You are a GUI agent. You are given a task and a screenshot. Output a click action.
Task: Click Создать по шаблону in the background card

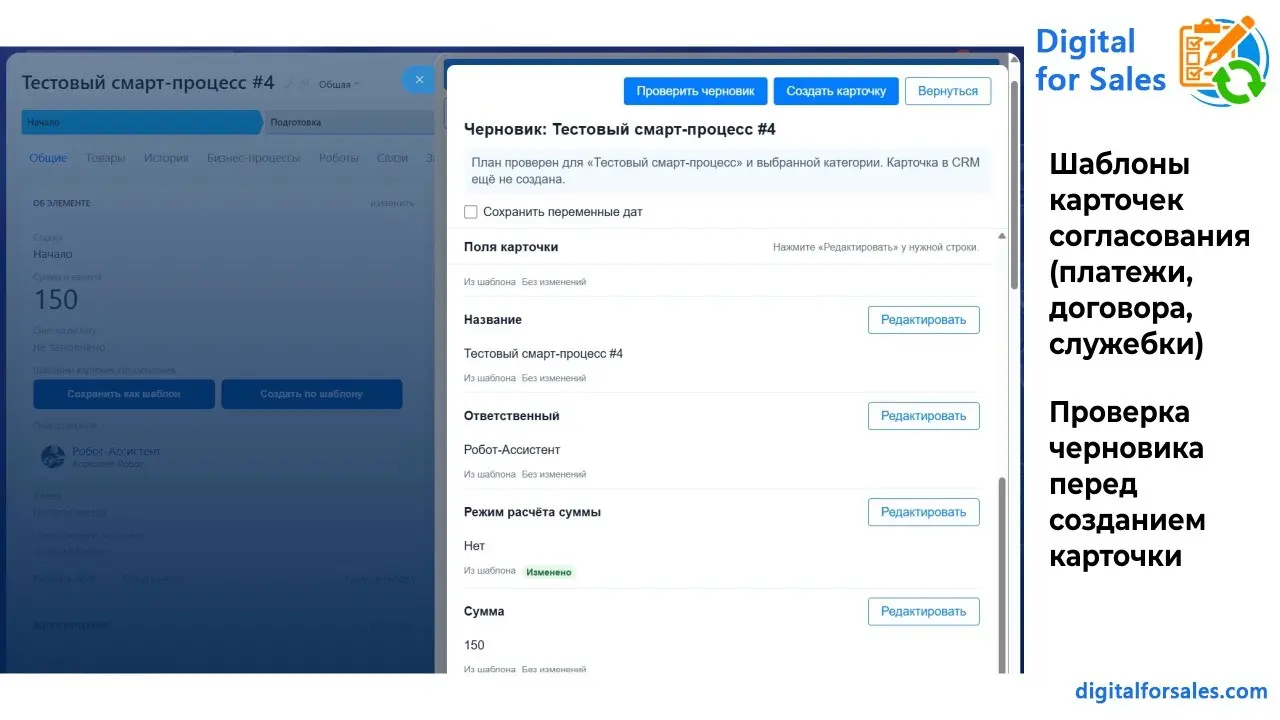pos(312,394)
